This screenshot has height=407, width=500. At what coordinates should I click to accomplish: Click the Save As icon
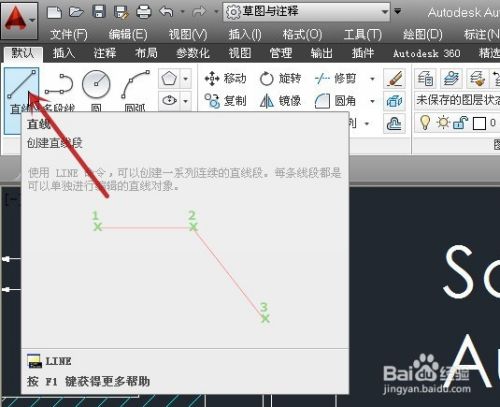point(121,12)
